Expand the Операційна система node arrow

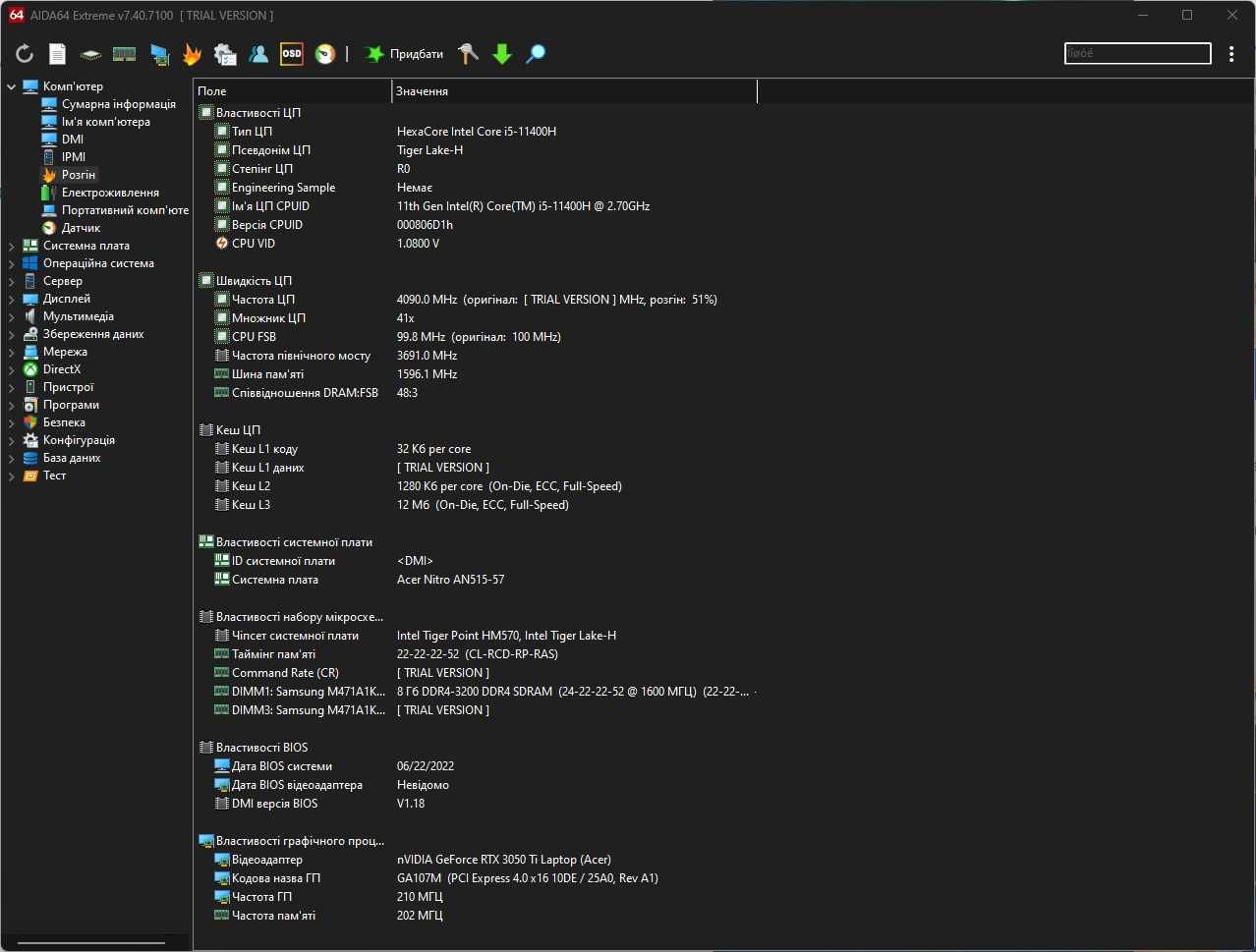pos(11,263)
